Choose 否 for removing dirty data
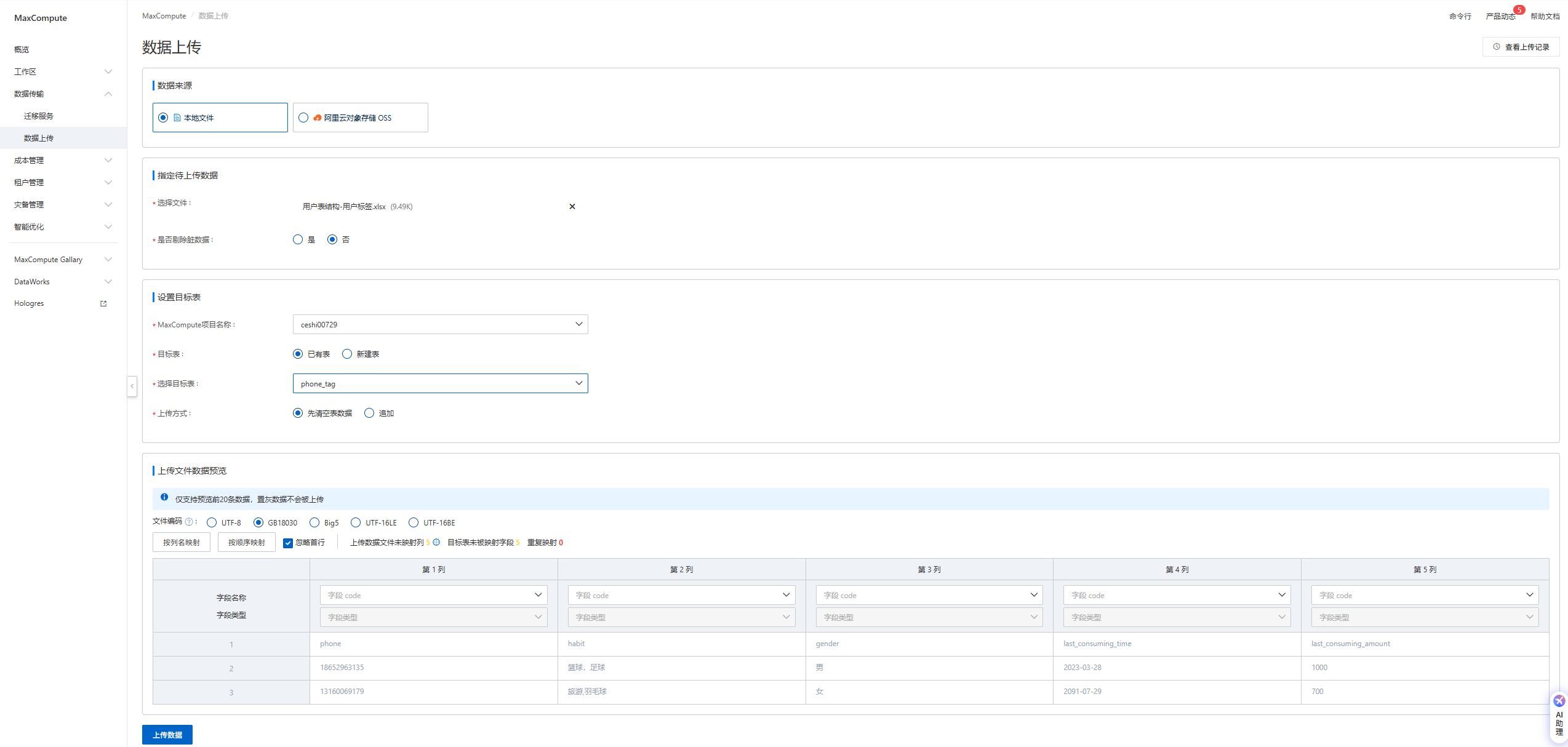Viewport: 1568px width, 747px height. 332,239
